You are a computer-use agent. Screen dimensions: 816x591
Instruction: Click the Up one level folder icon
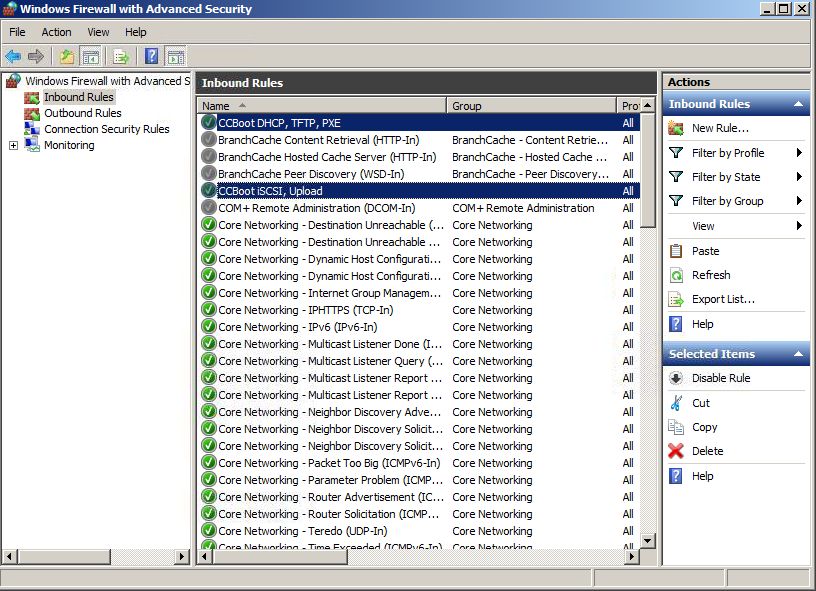[67, 56]
